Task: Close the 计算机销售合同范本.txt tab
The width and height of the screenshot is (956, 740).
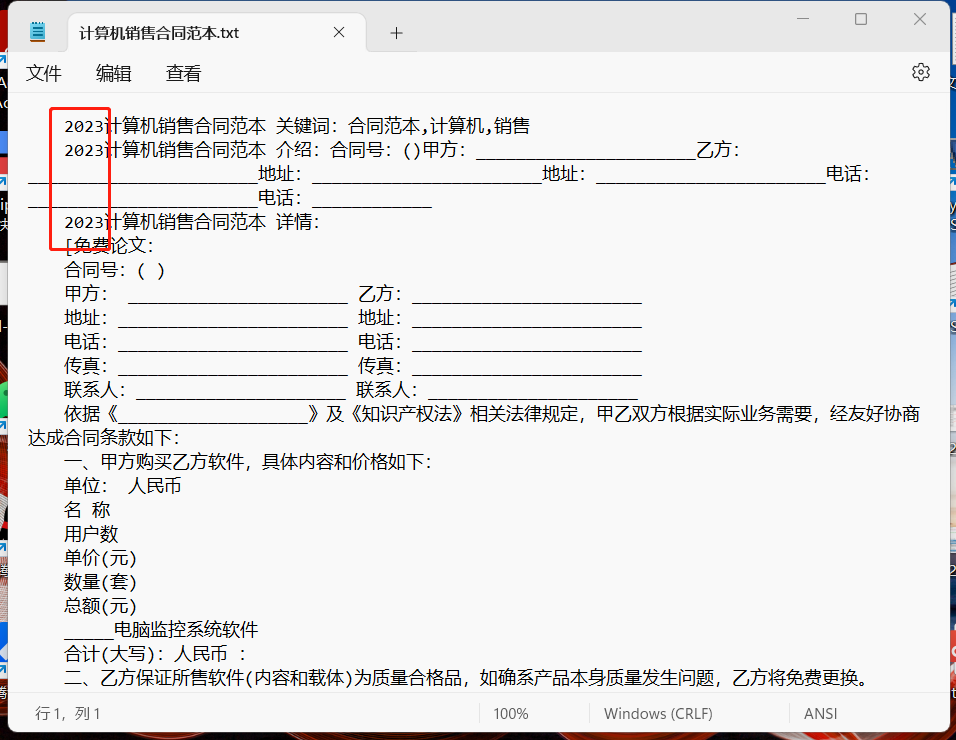Action: (x=338, y=32)
